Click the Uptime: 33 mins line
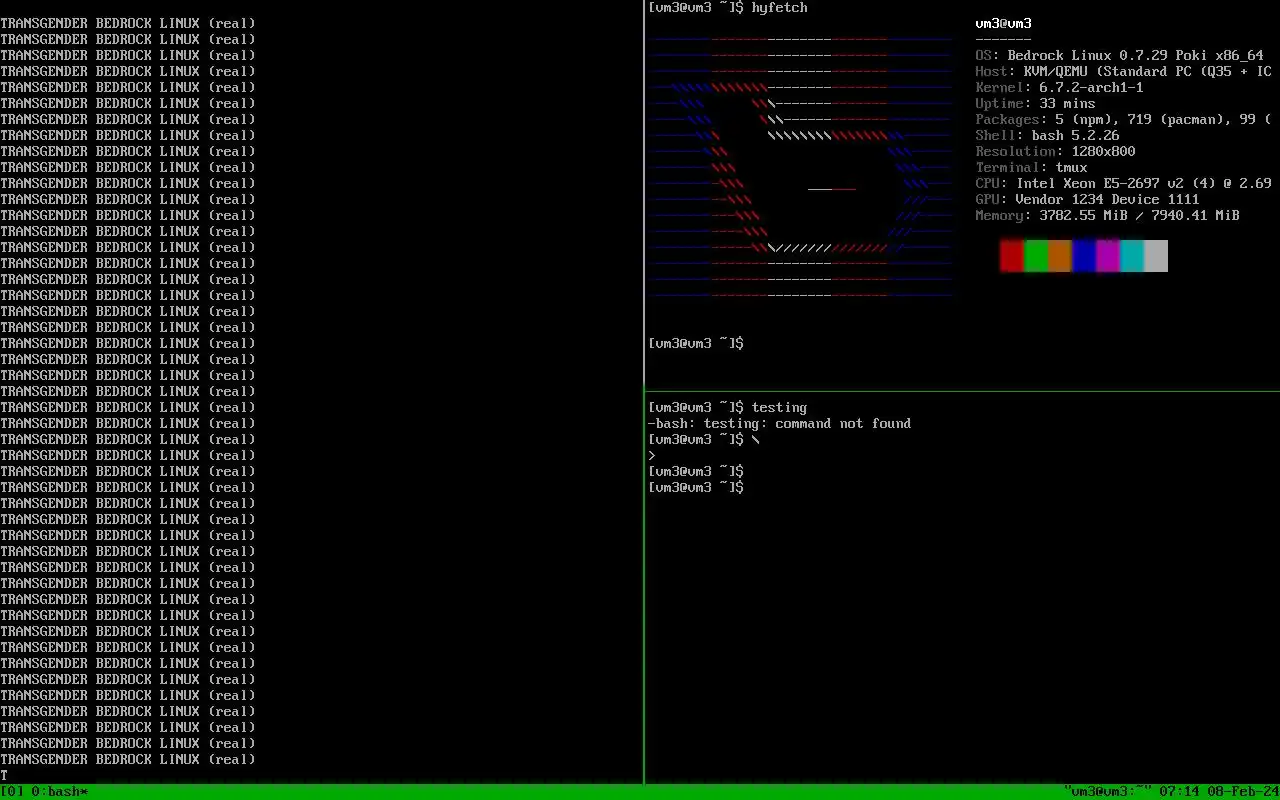The image size is (1280, 800). click(x=1036, y=104)
